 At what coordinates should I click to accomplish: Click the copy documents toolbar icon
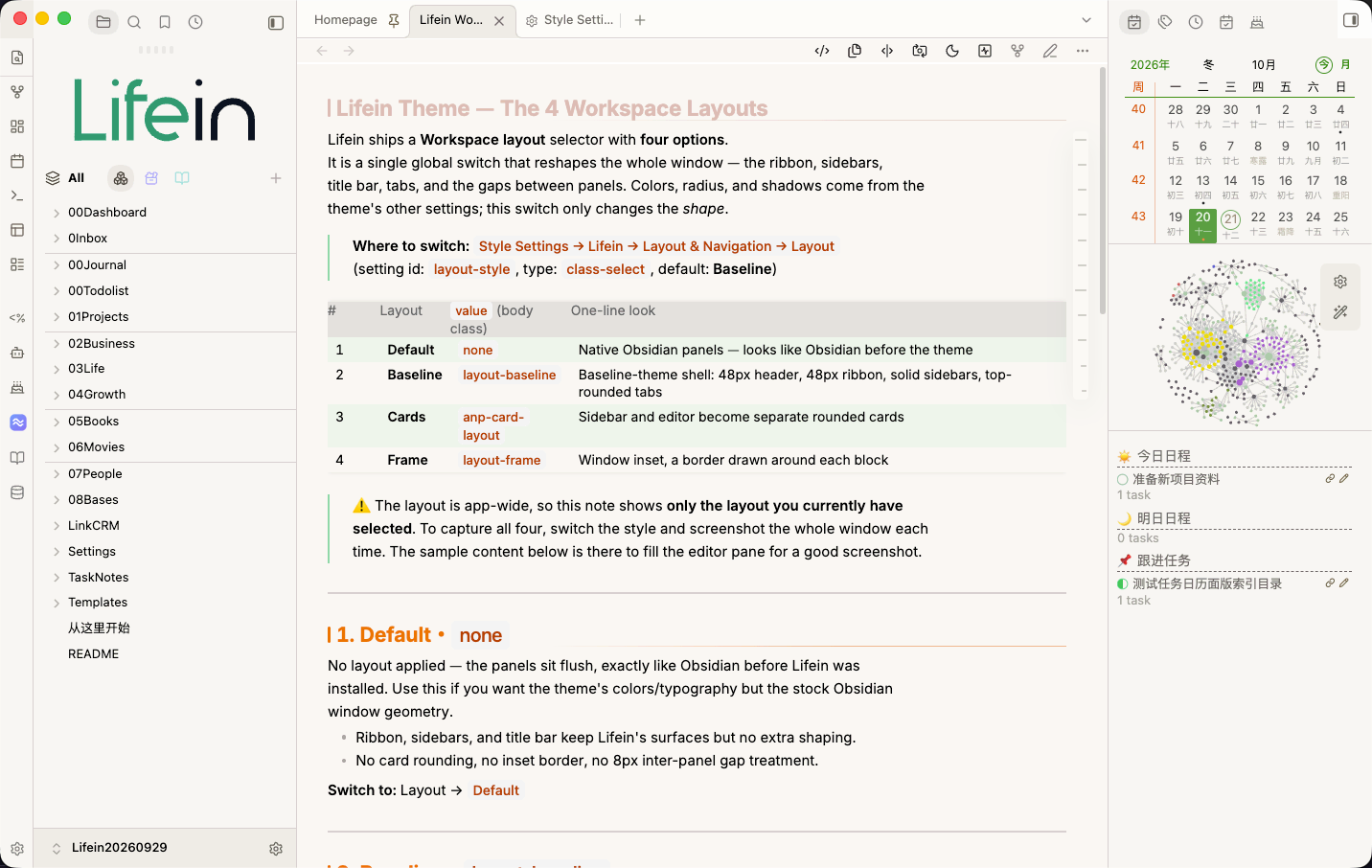[855, 51]
